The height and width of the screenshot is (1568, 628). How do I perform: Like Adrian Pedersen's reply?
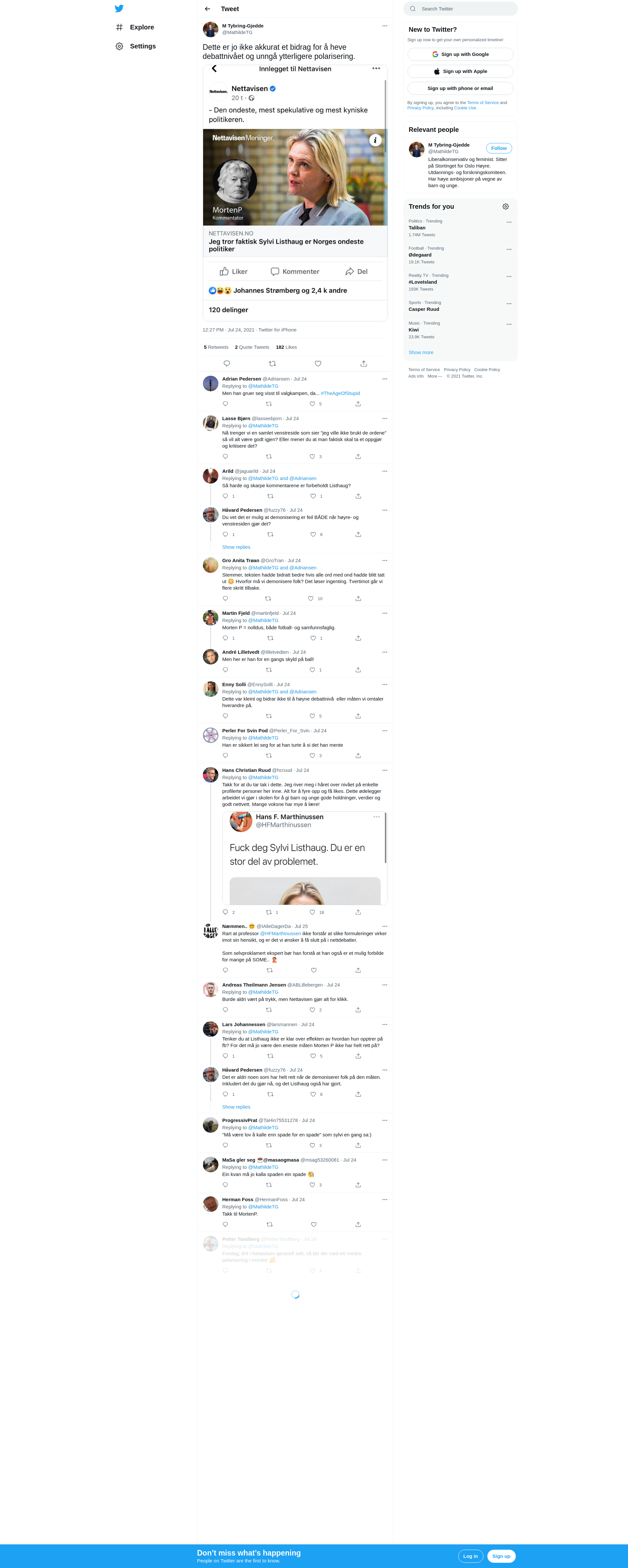point(312,403)
